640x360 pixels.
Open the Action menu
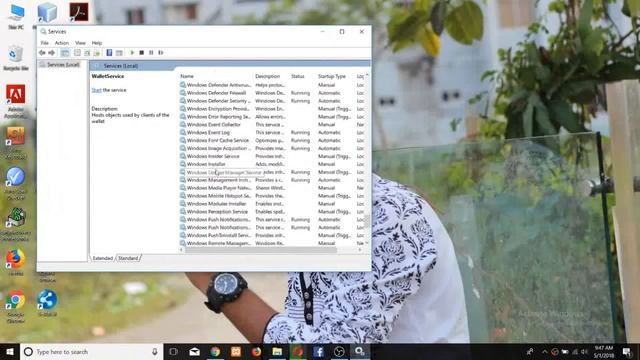[62, 43]
